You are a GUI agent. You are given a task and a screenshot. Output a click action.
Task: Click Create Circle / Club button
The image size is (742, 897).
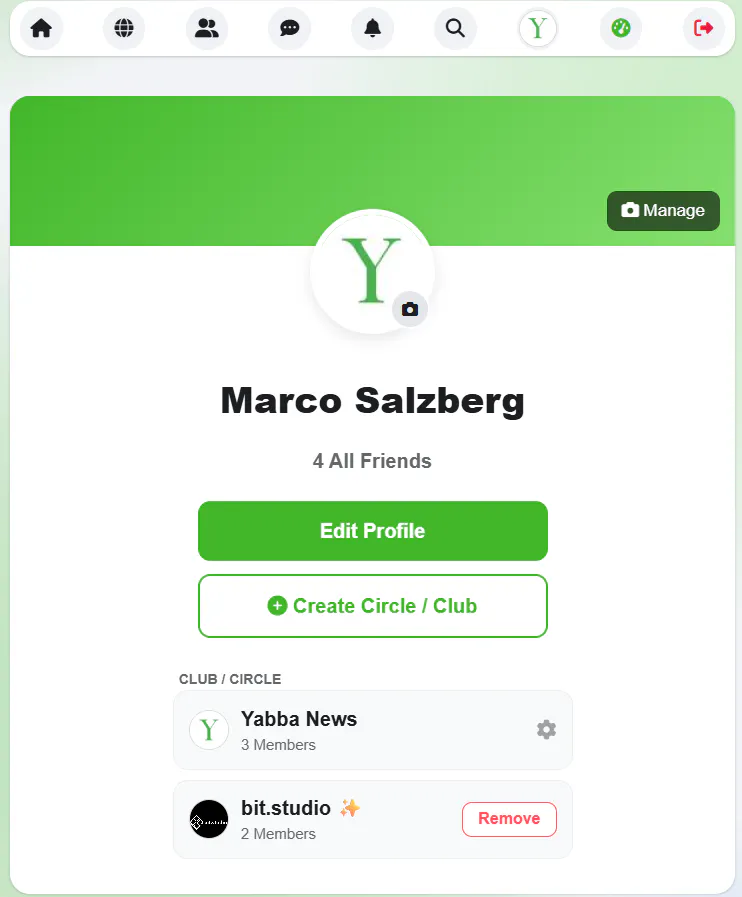coord(372,606)
